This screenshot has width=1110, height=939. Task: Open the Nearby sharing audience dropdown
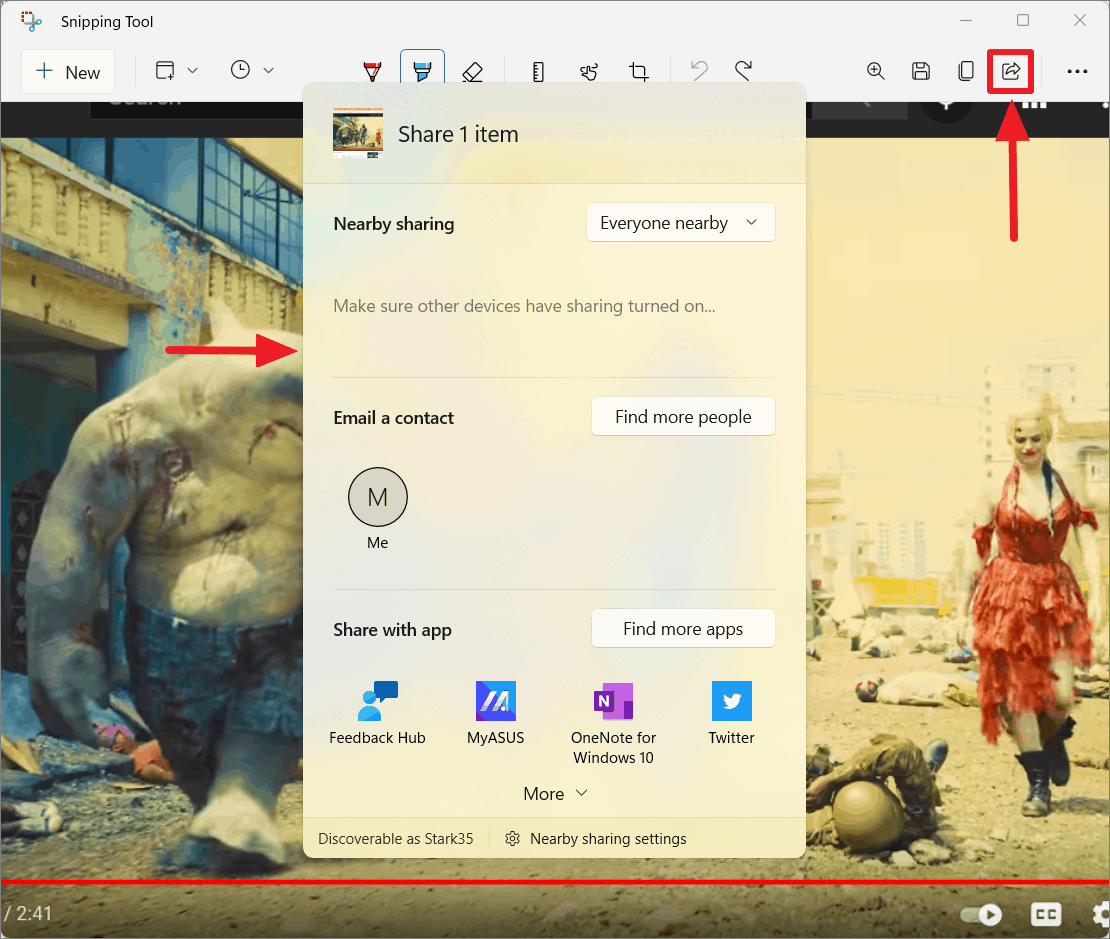point(680,222)
